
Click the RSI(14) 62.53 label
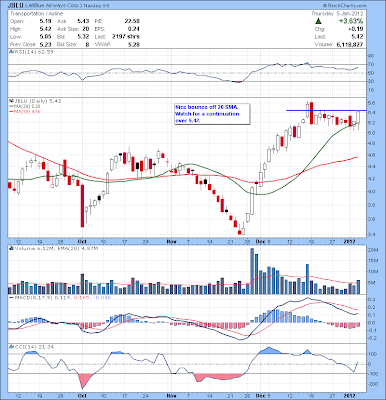pyautogui.click(x=33, y=52)
